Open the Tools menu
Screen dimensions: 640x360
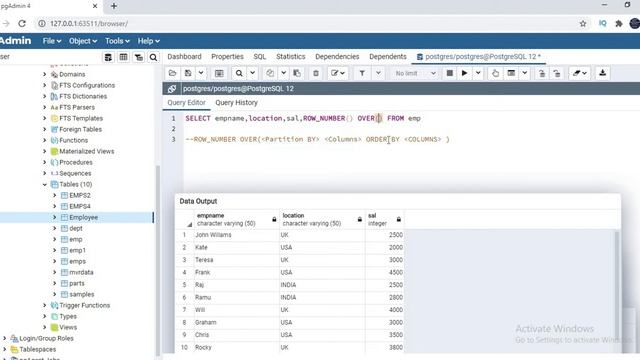pos(117,41)
